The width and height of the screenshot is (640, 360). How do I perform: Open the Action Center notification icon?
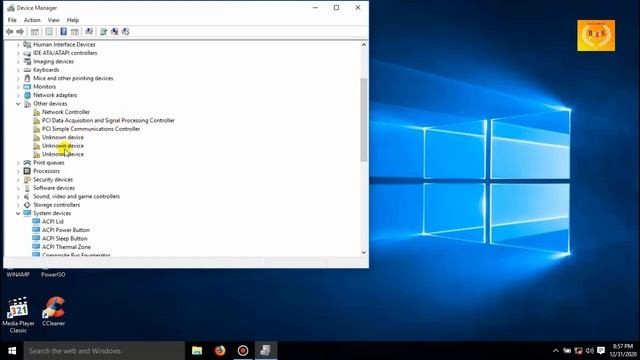(x=601, y=351)
